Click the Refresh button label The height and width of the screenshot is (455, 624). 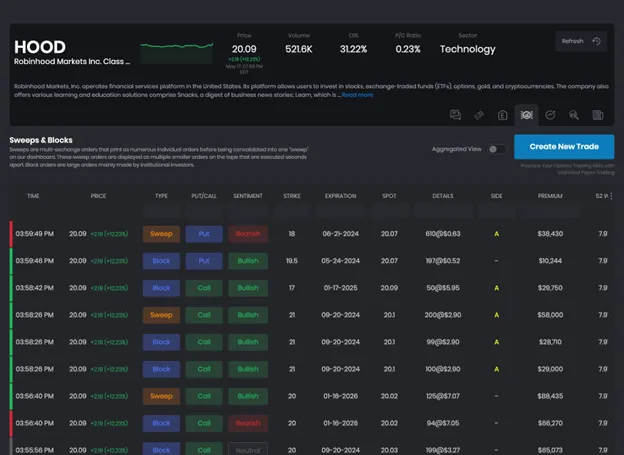click(x=572, y=41)
